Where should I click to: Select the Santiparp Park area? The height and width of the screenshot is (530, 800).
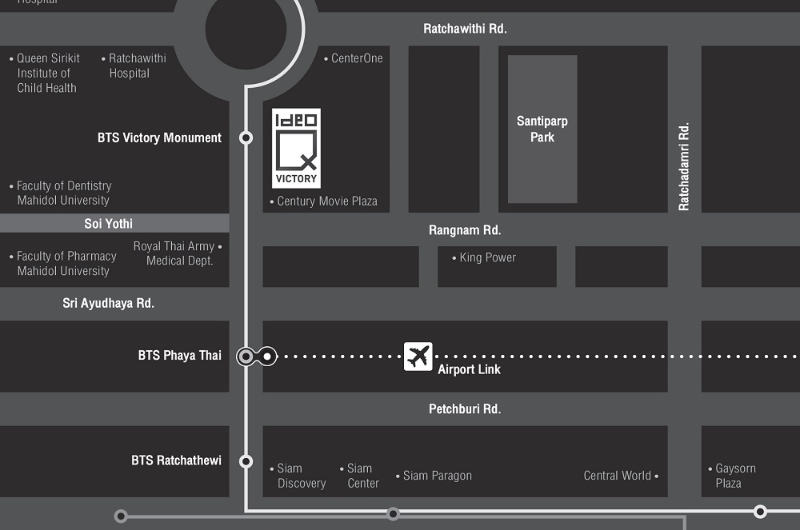pyautogui.click(x=542, y=129)
